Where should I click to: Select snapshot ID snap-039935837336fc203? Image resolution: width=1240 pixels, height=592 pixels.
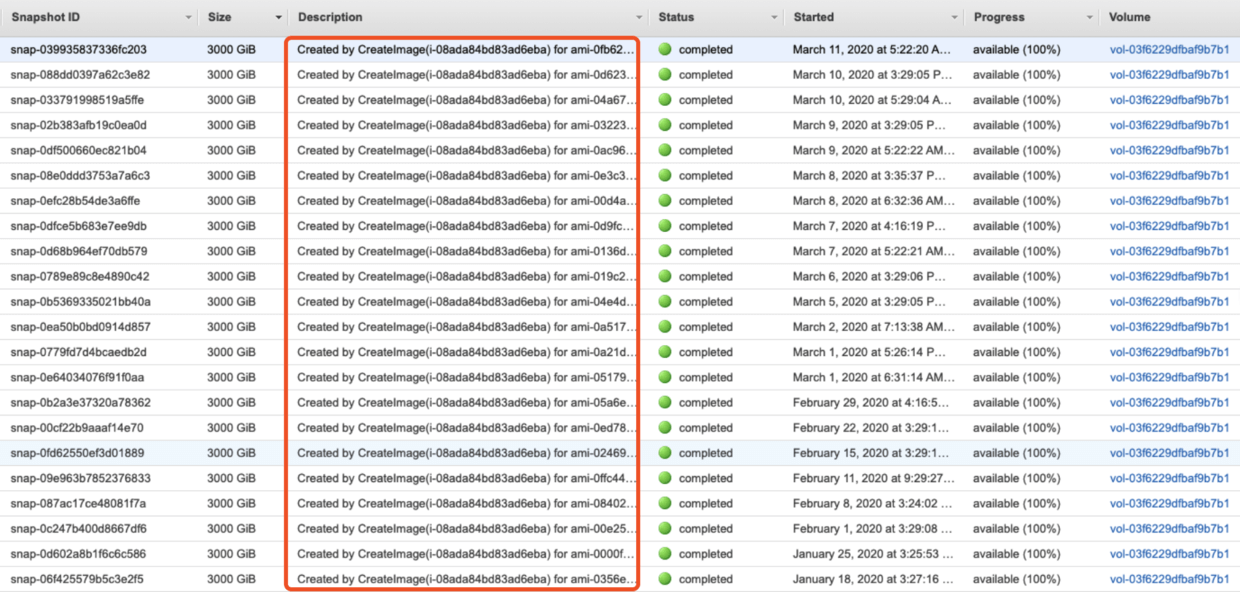[79, 49]
